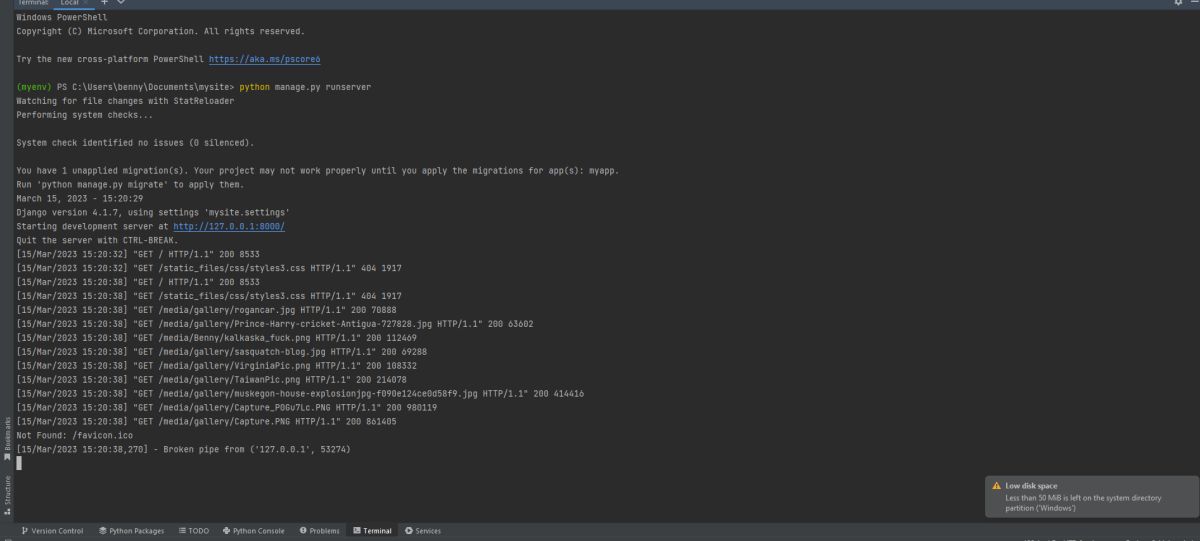Open terminal settings gear icon
Image resolution: width=1200 pixels, height=541 pixels.
point(1177,3)
